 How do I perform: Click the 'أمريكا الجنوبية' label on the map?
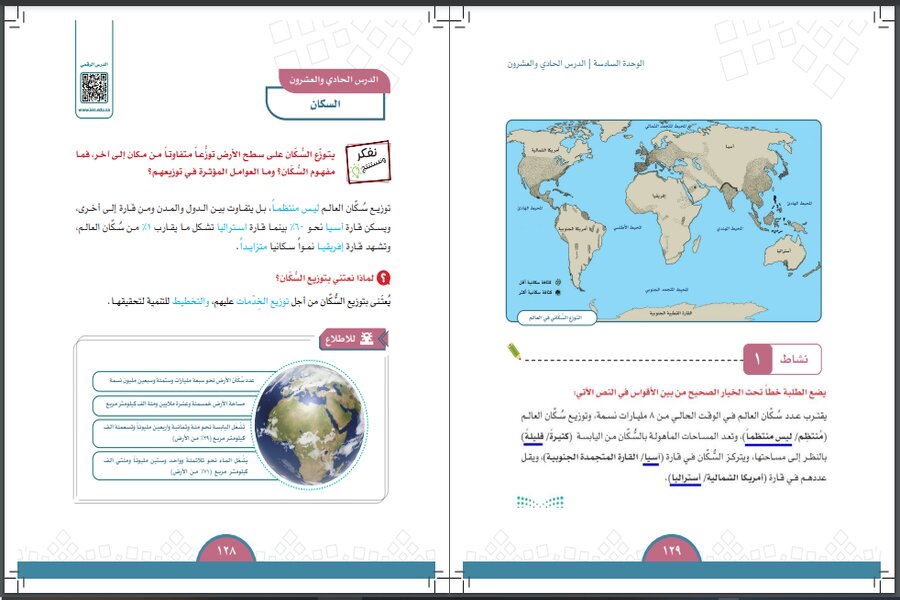(x=571, y=229)
